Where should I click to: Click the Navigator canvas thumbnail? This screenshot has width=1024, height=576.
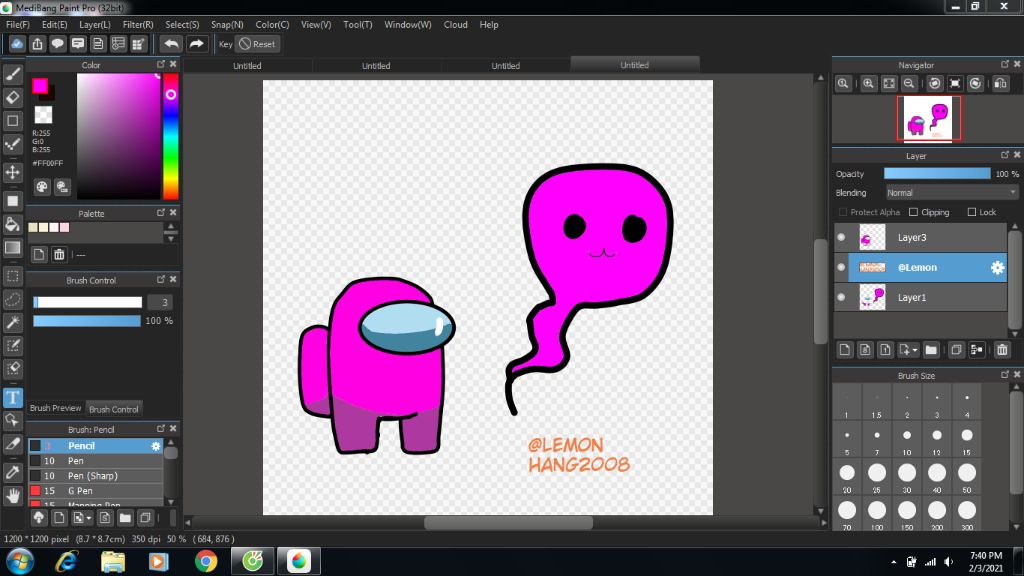(929, 118)
